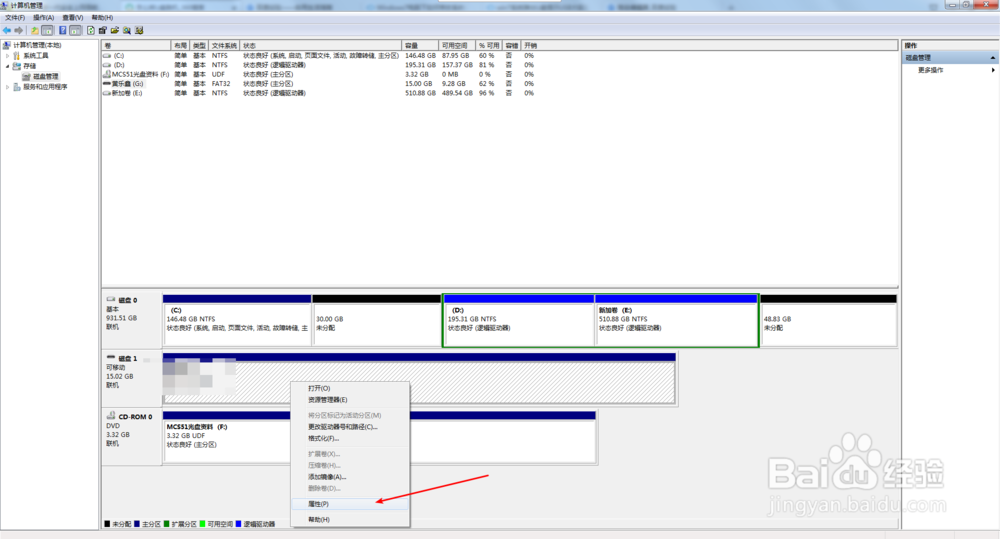Sort by the 文件系统 column header

click(224, 46)
